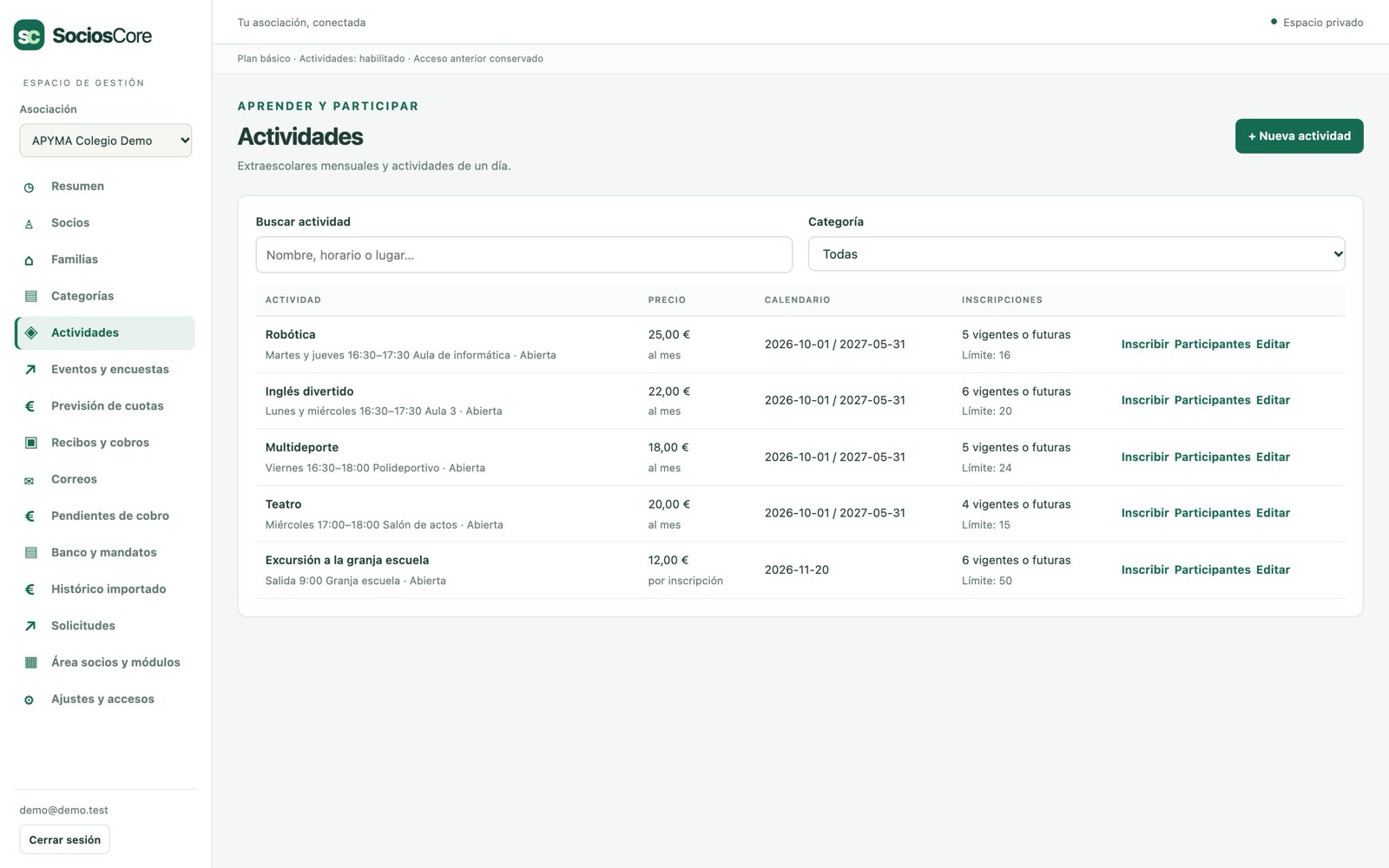Edit the Excursión a la granja escuela row
1389x868 pixels.
click(x=1273, y=570)
